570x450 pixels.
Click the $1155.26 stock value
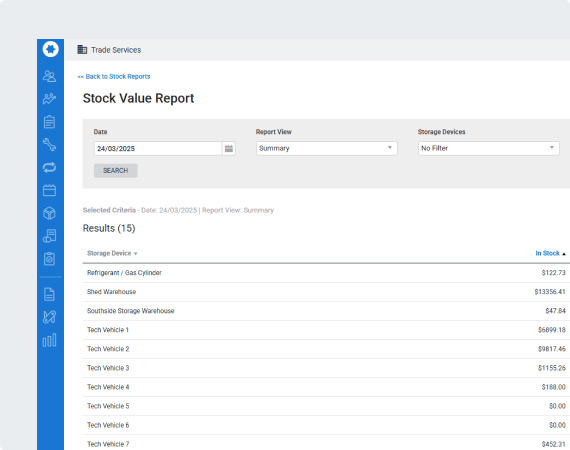click(x=551, y=368)
